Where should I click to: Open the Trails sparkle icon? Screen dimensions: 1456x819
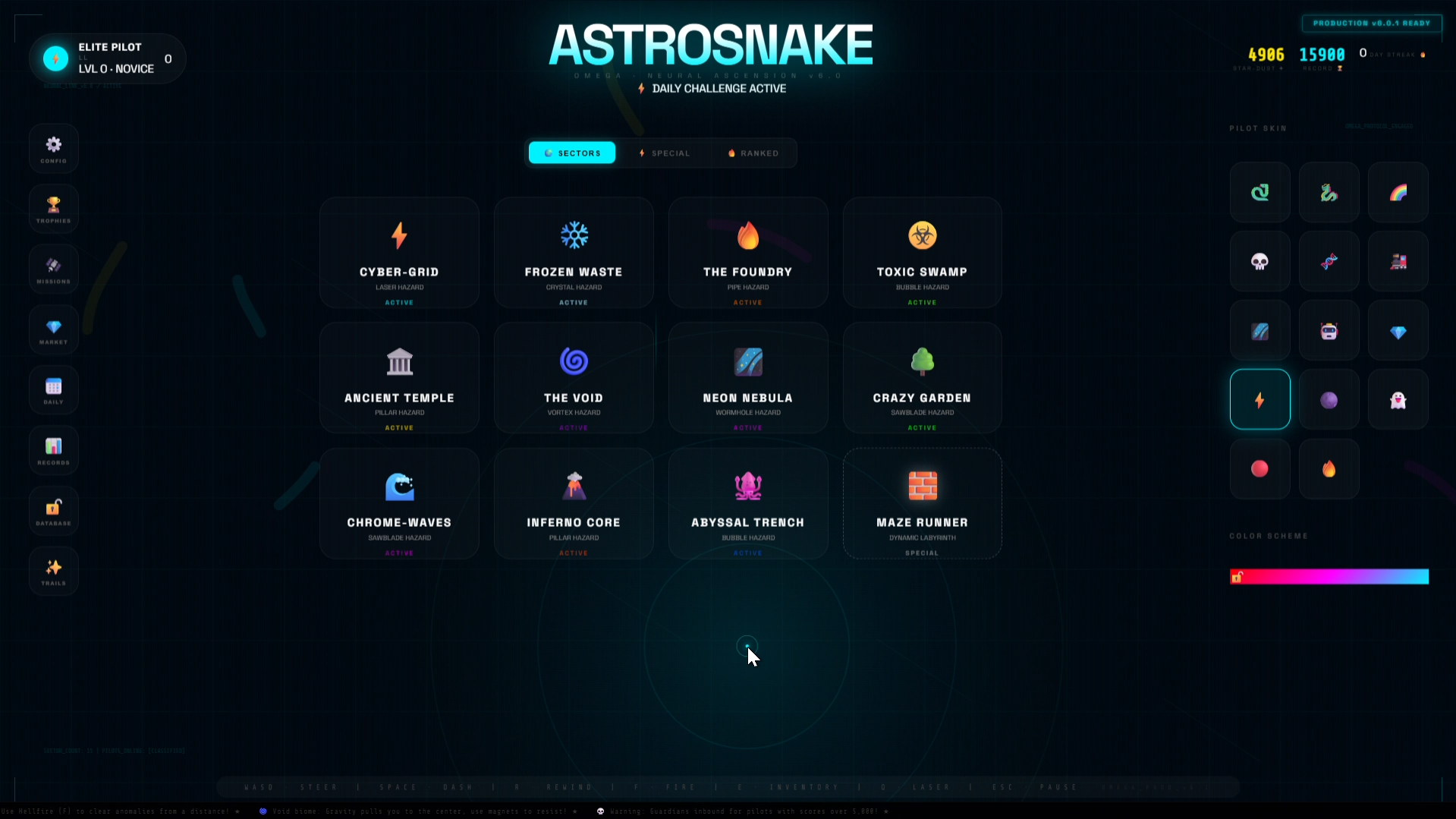54,572
